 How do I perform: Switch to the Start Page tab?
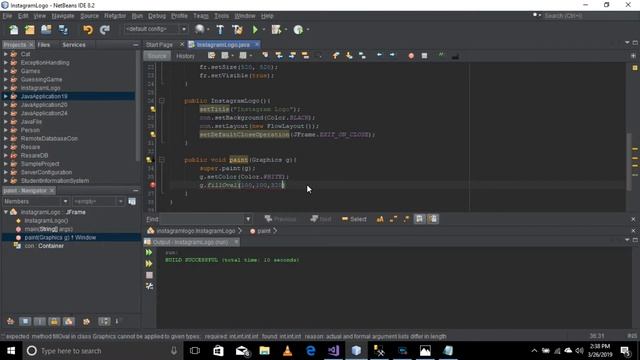tap(159, 44)
